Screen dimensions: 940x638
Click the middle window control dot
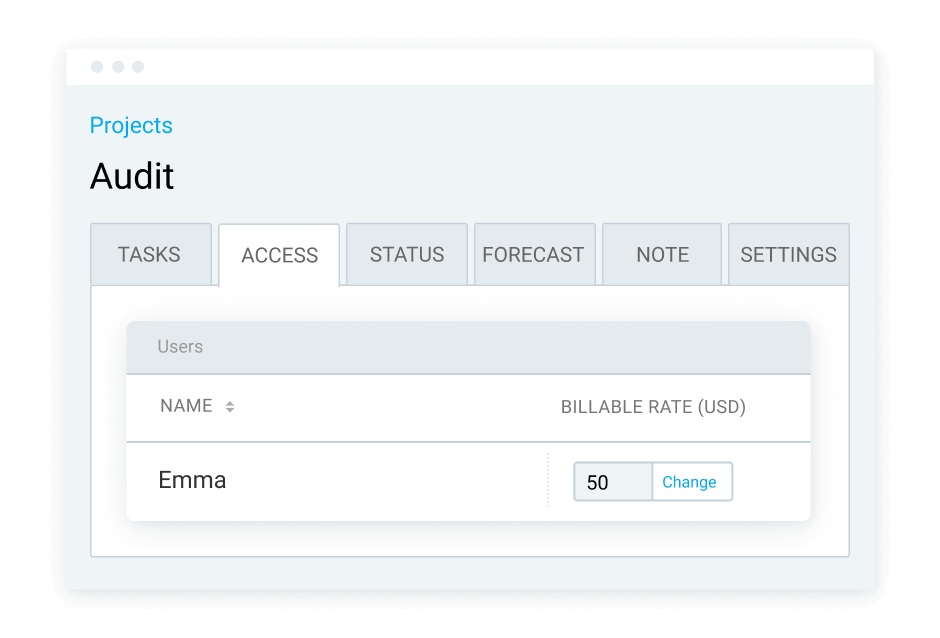118,67
